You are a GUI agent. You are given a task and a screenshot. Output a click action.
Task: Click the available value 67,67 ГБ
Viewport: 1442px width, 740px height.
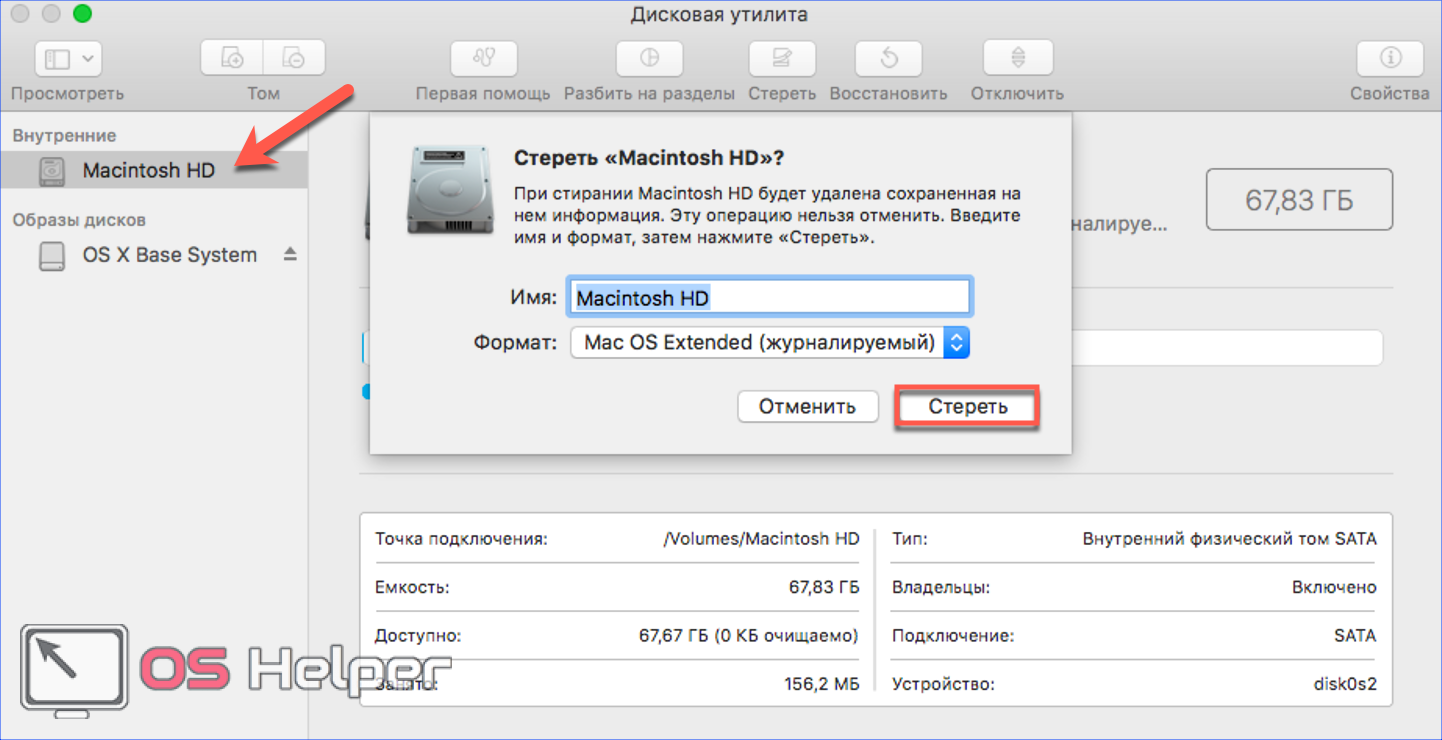[748, 636]
